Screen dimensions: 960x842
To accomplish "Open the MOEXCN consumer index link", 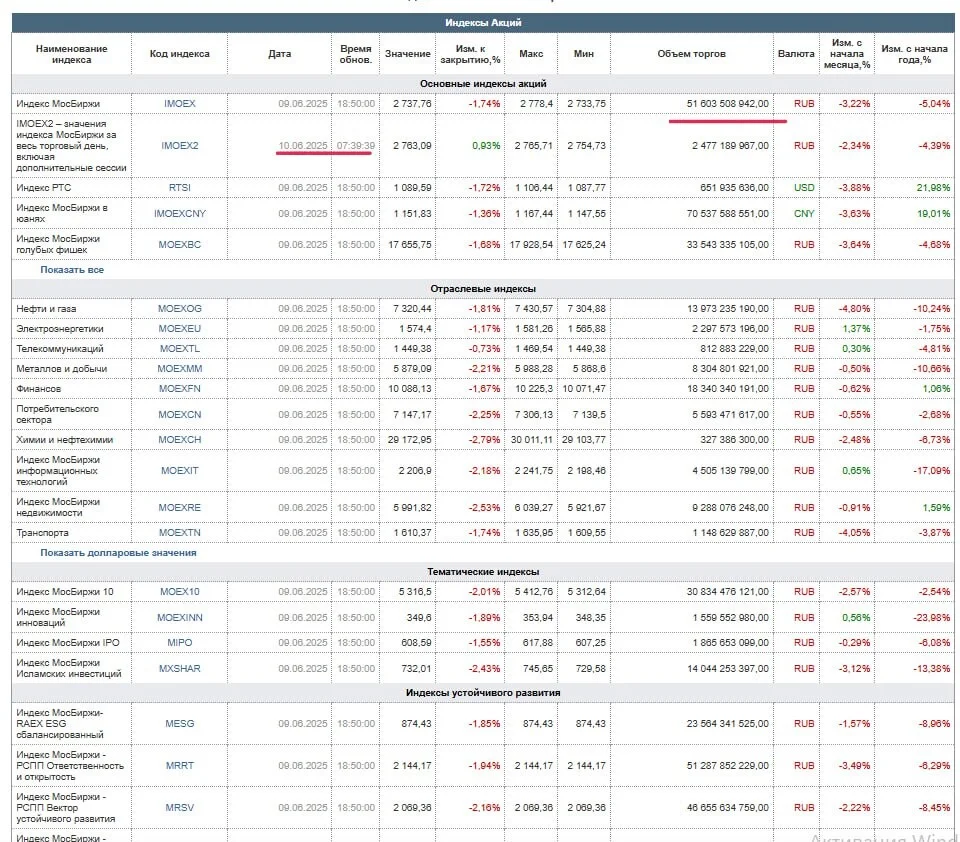I will coord(179,415).
